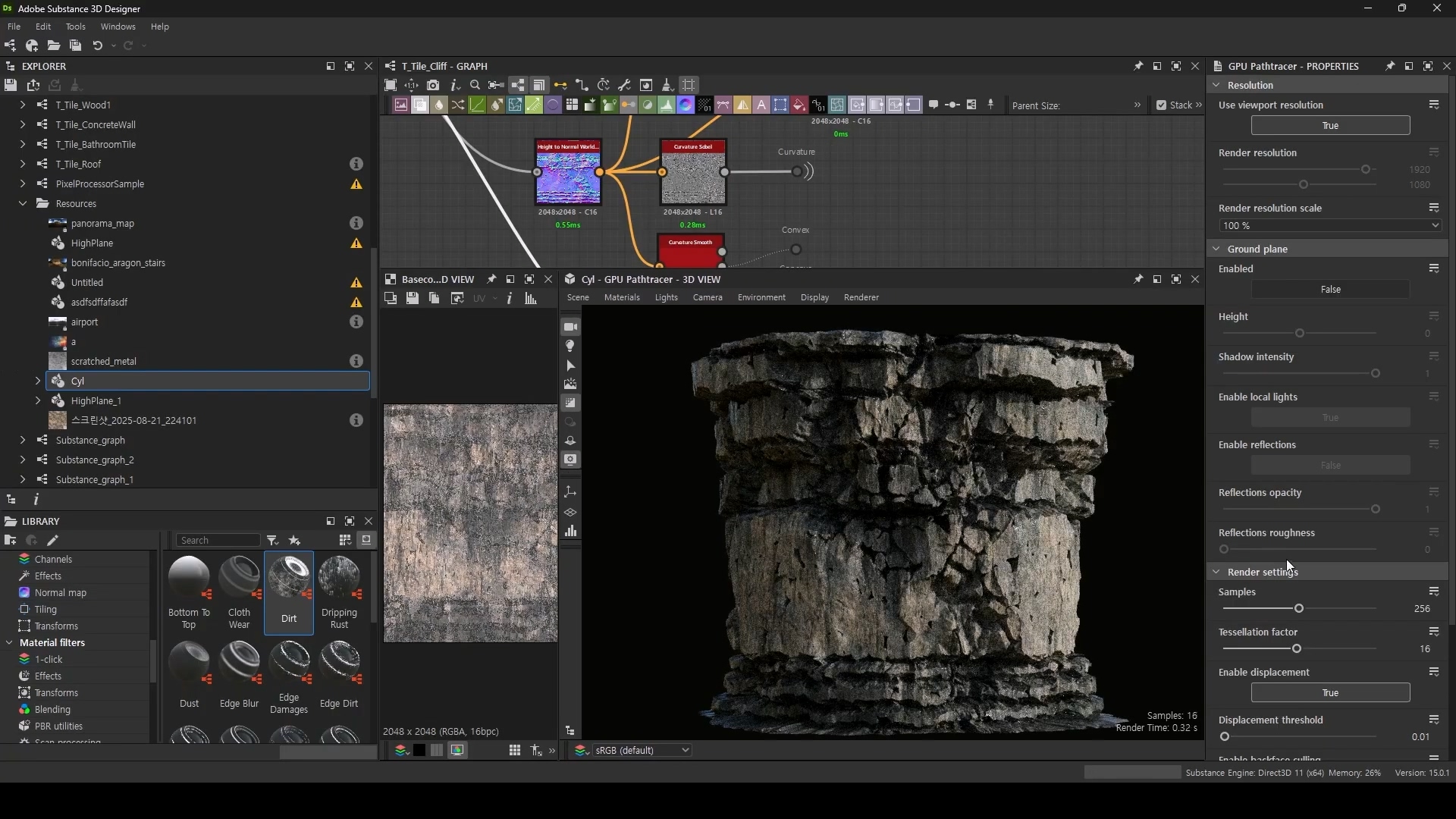
Task: Click the Text node icon in node bar
Action: [761, 105]
